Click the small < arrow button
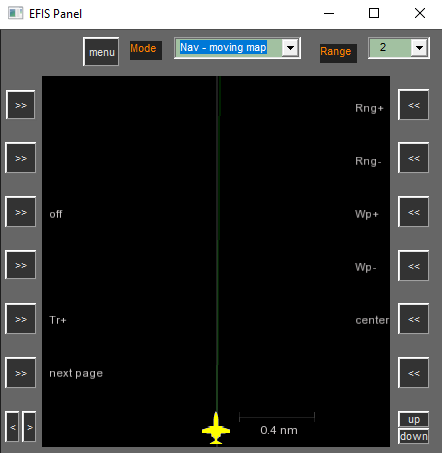The width and height of the screenshot is (442, 453). [12, 427]
